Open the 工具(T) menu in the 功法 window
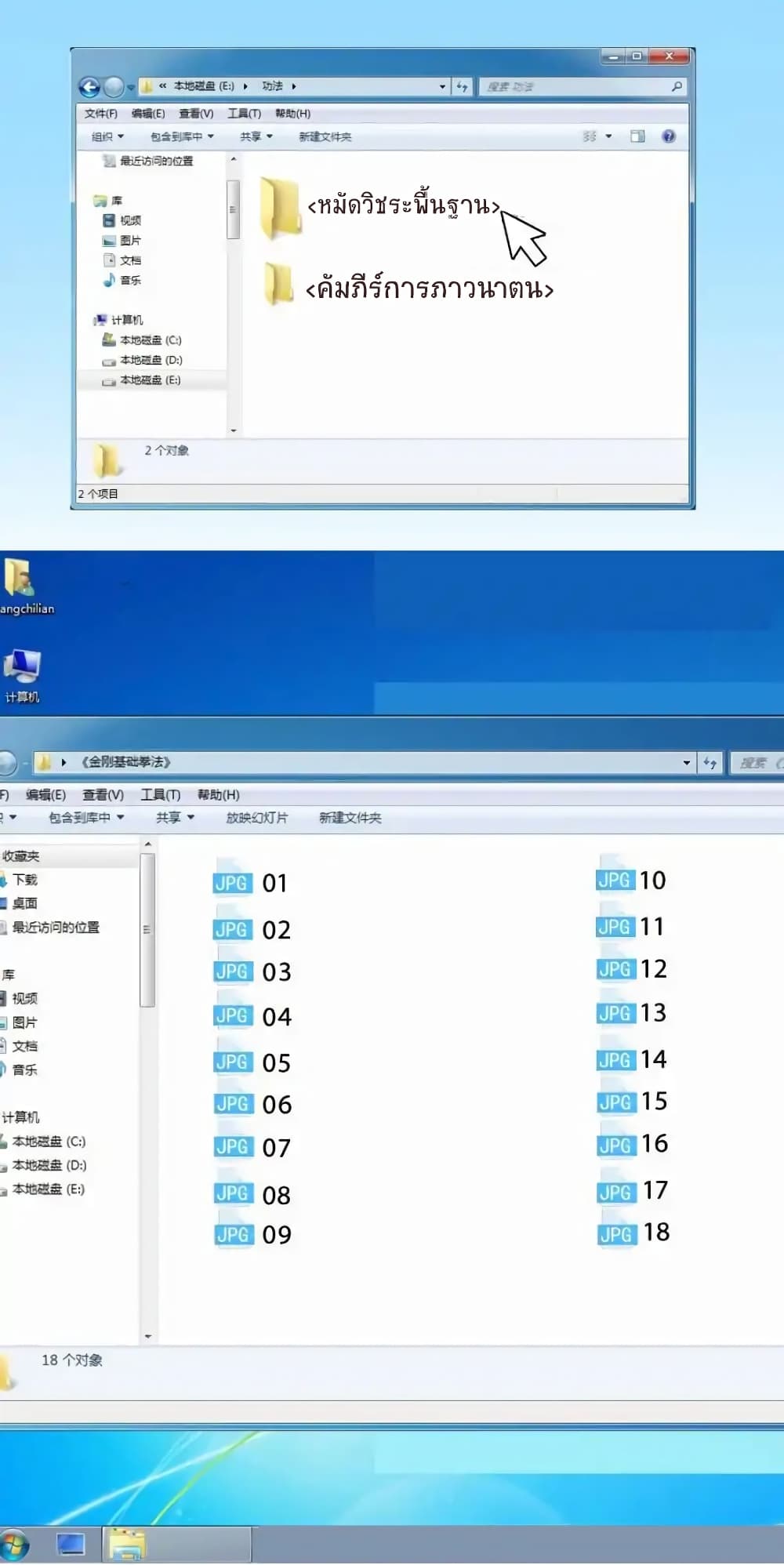Image resolution: width=784 pixels, height=1565 pixels. (244, 114)
